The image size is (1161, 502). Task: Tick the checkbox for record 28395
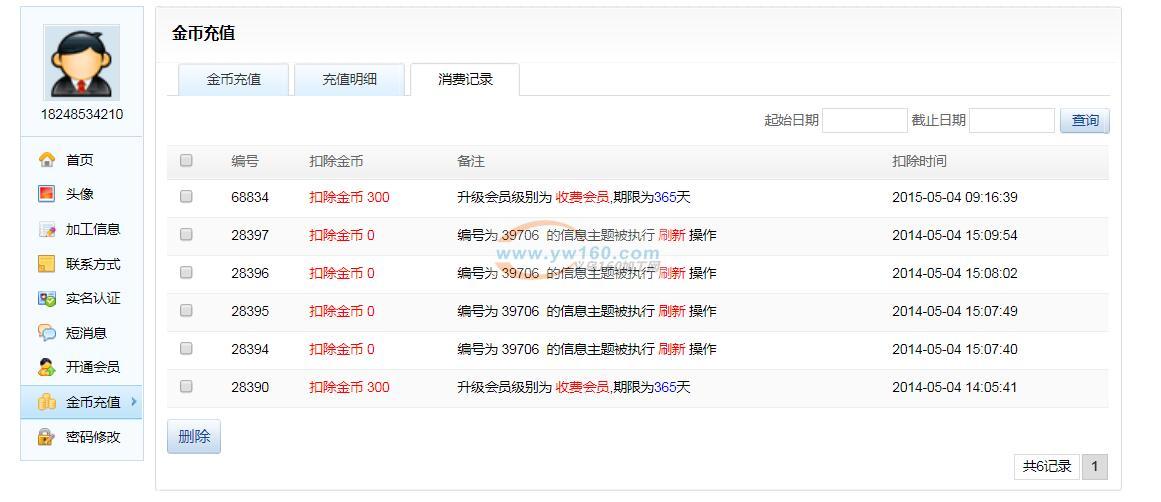coord(186,311)
